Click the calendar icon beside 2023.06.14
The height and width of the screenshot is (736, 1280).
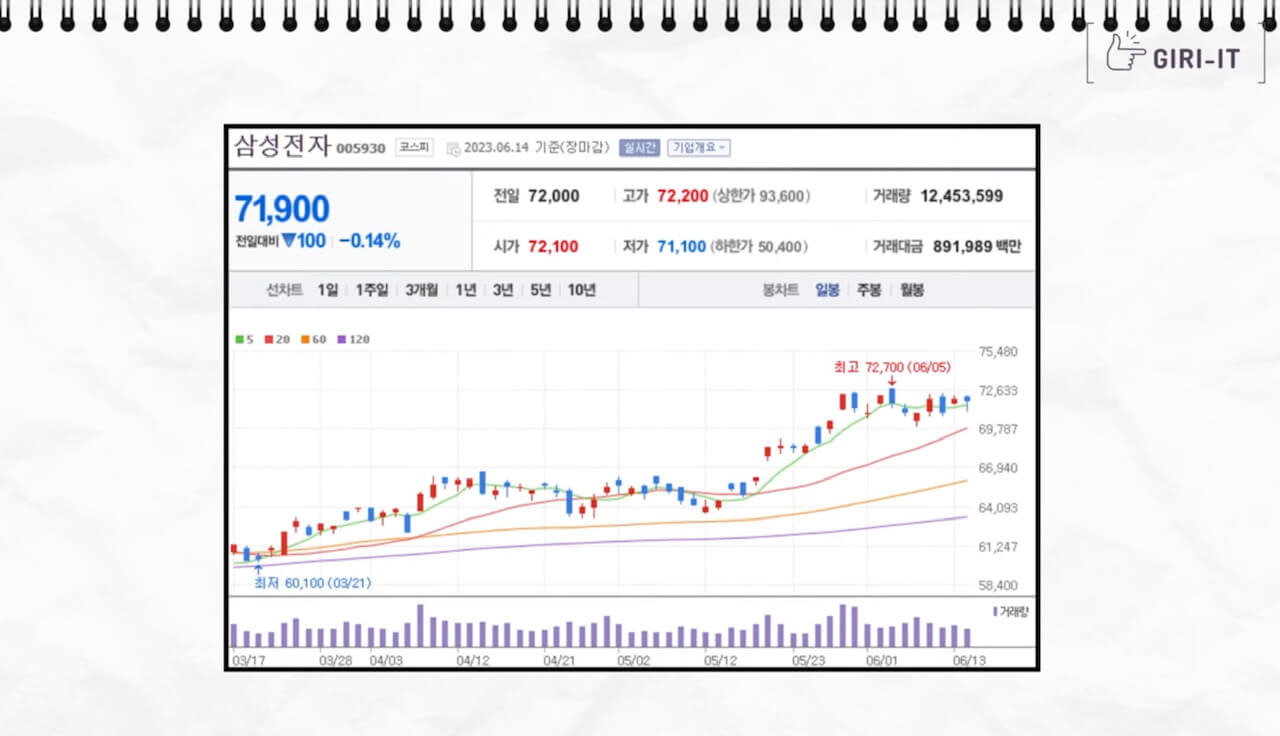[453, 148]
